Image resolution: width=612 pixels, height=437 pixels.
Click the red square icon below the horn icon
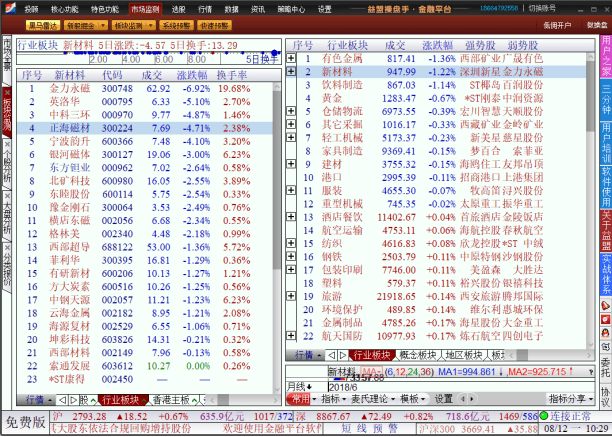[x=606, y=320]
